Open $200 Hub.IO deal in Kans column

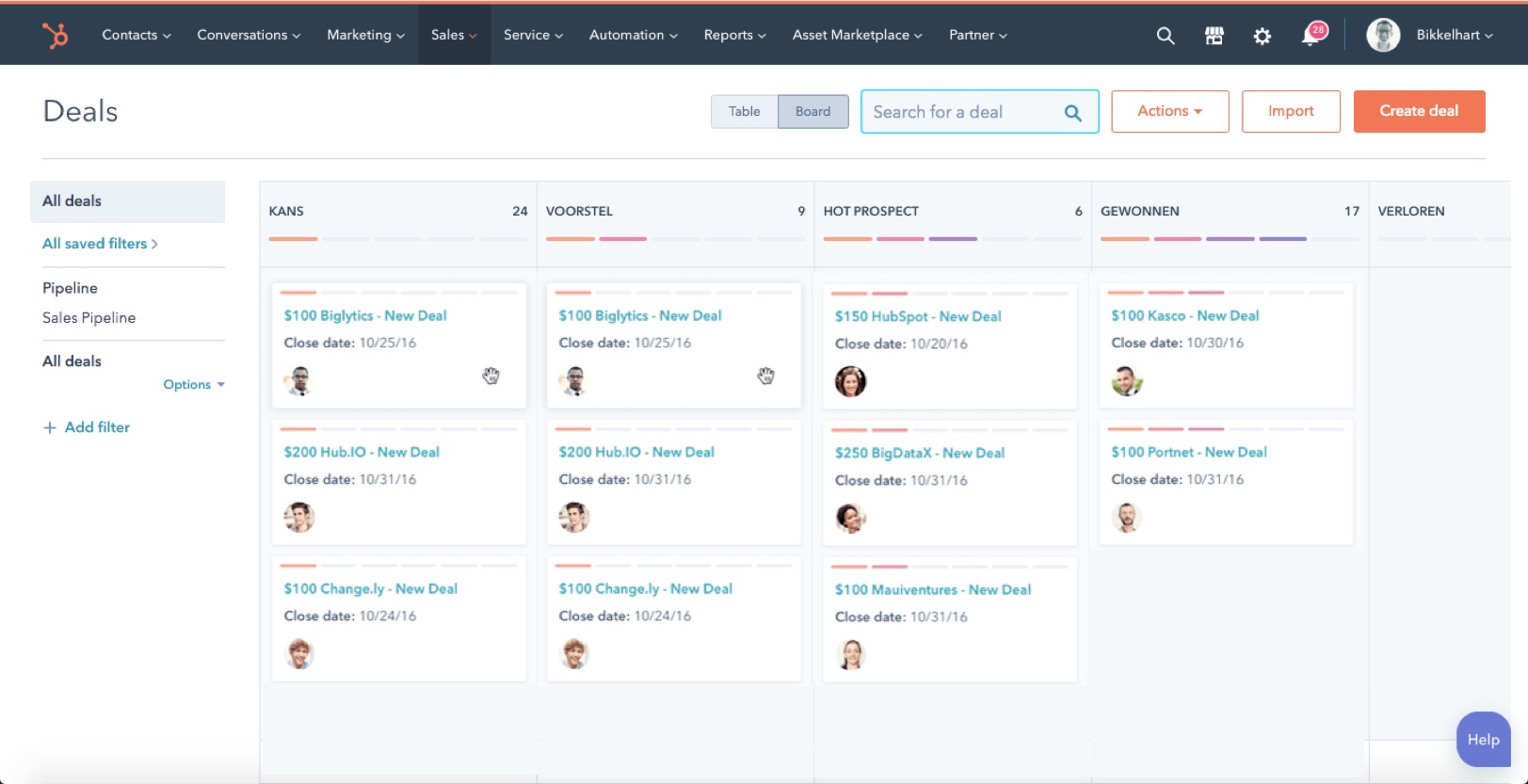(x=362, y=453)
